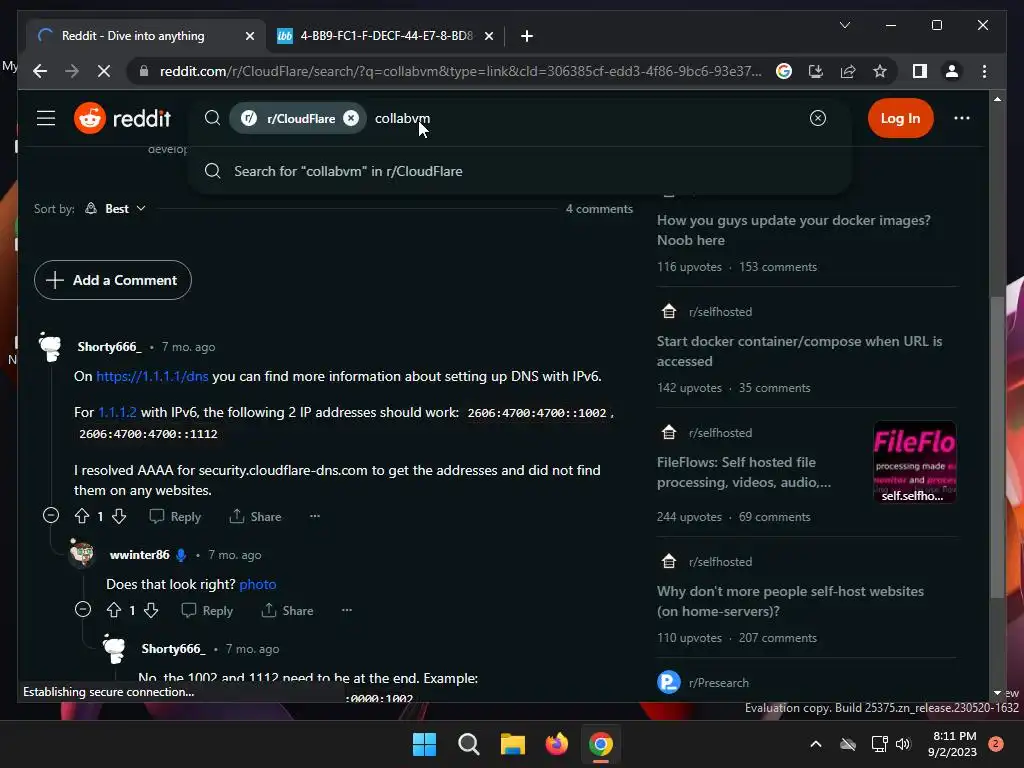Viewport: 1024px width, 768px height.
Task: Clear the search text with the X icon
Action: [x=818, y=118]
